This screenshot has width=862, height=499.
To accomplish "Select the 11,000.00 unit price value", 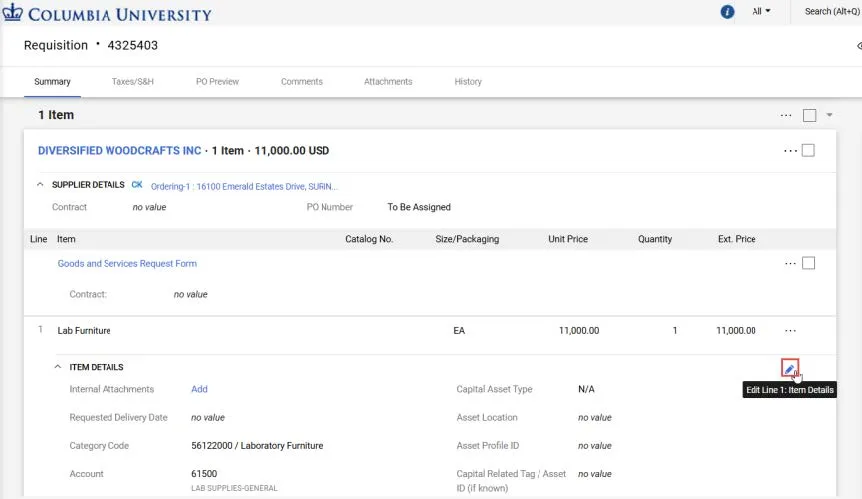I will click(579, 330).
